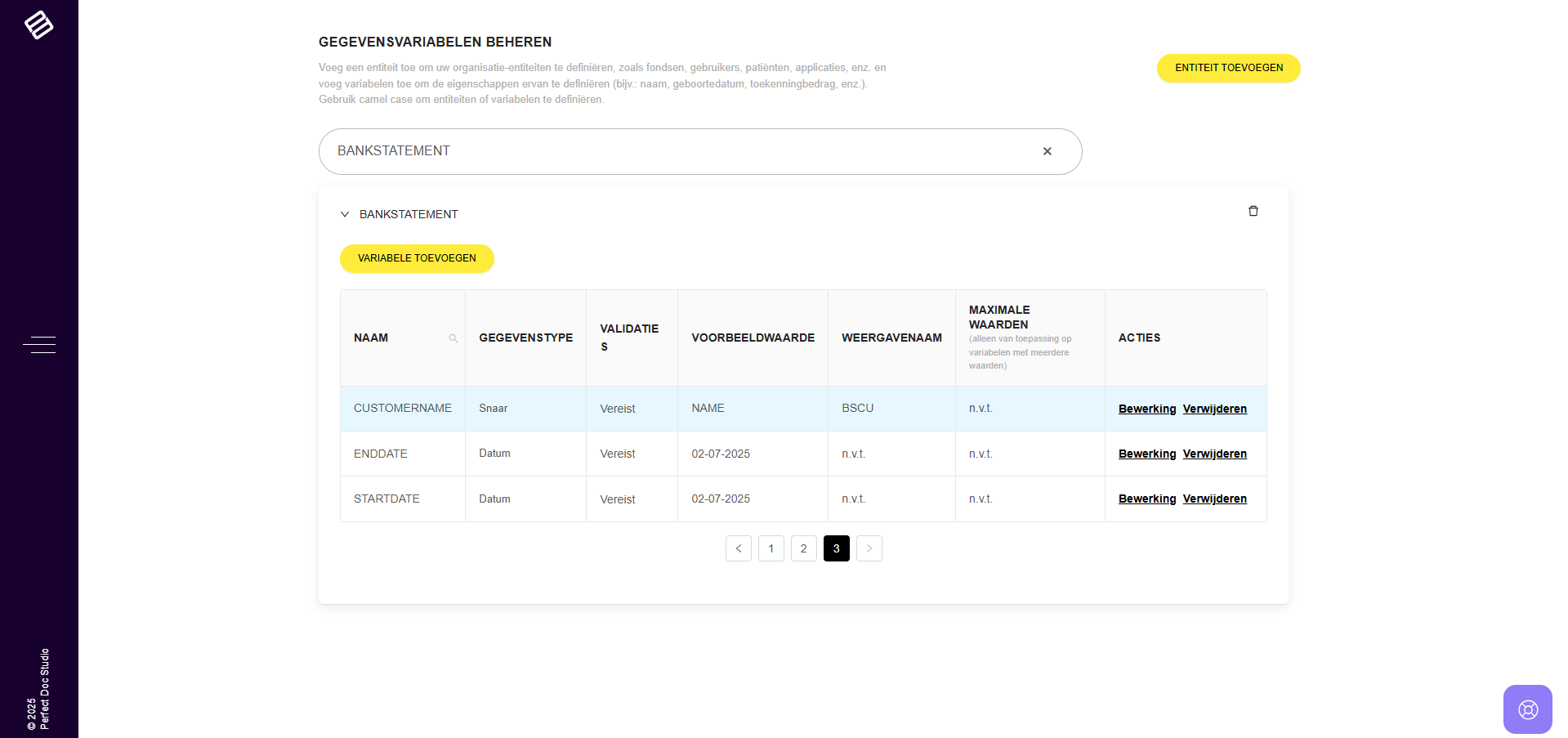Go to previous page with left arrow
1568x738 pixels.
[738, 548]
